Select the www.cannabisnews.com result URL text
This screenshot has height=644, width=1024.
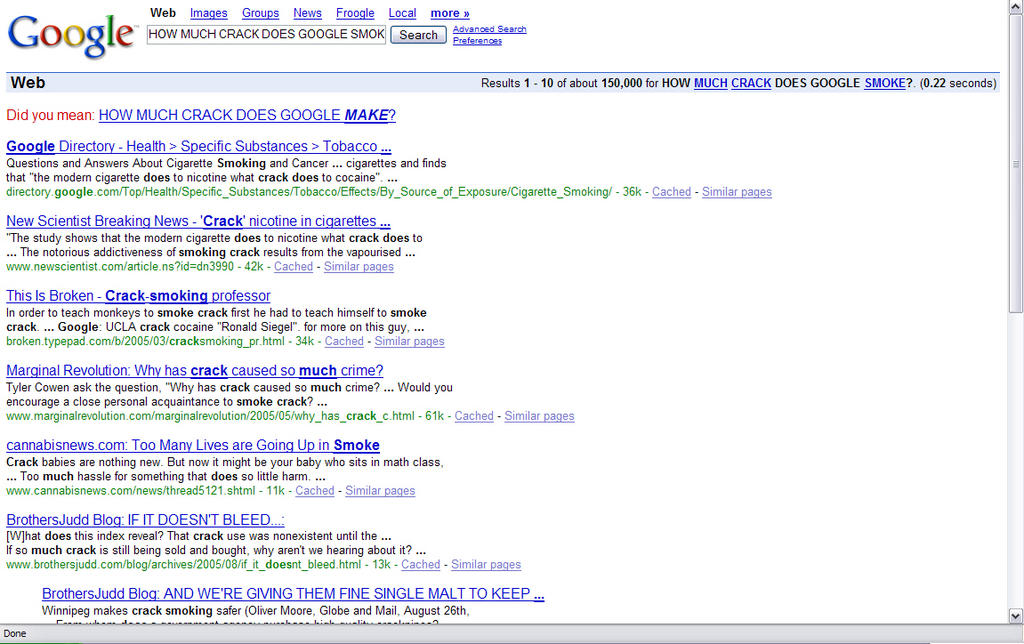pos(131,491)
